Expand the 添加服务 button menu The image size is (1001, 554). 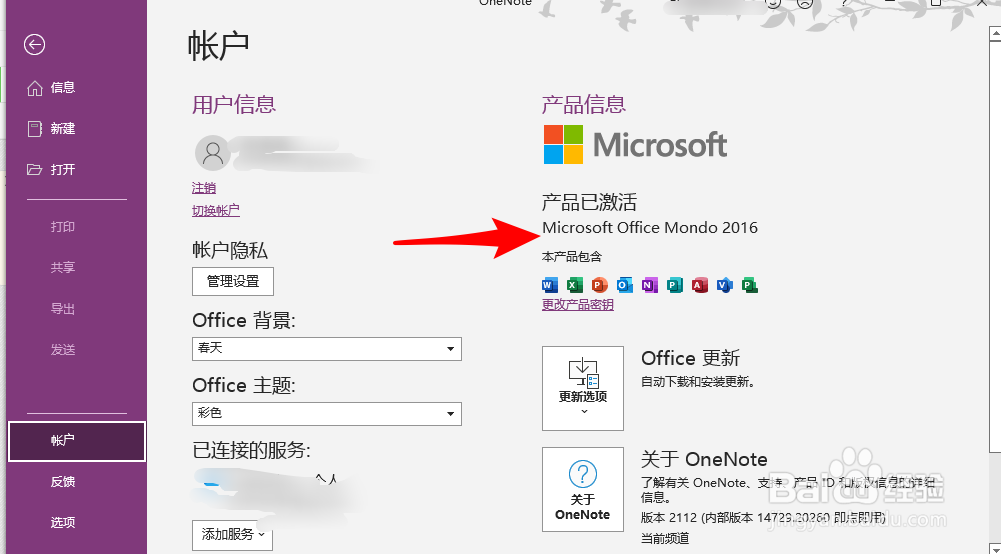coord(232,535)
